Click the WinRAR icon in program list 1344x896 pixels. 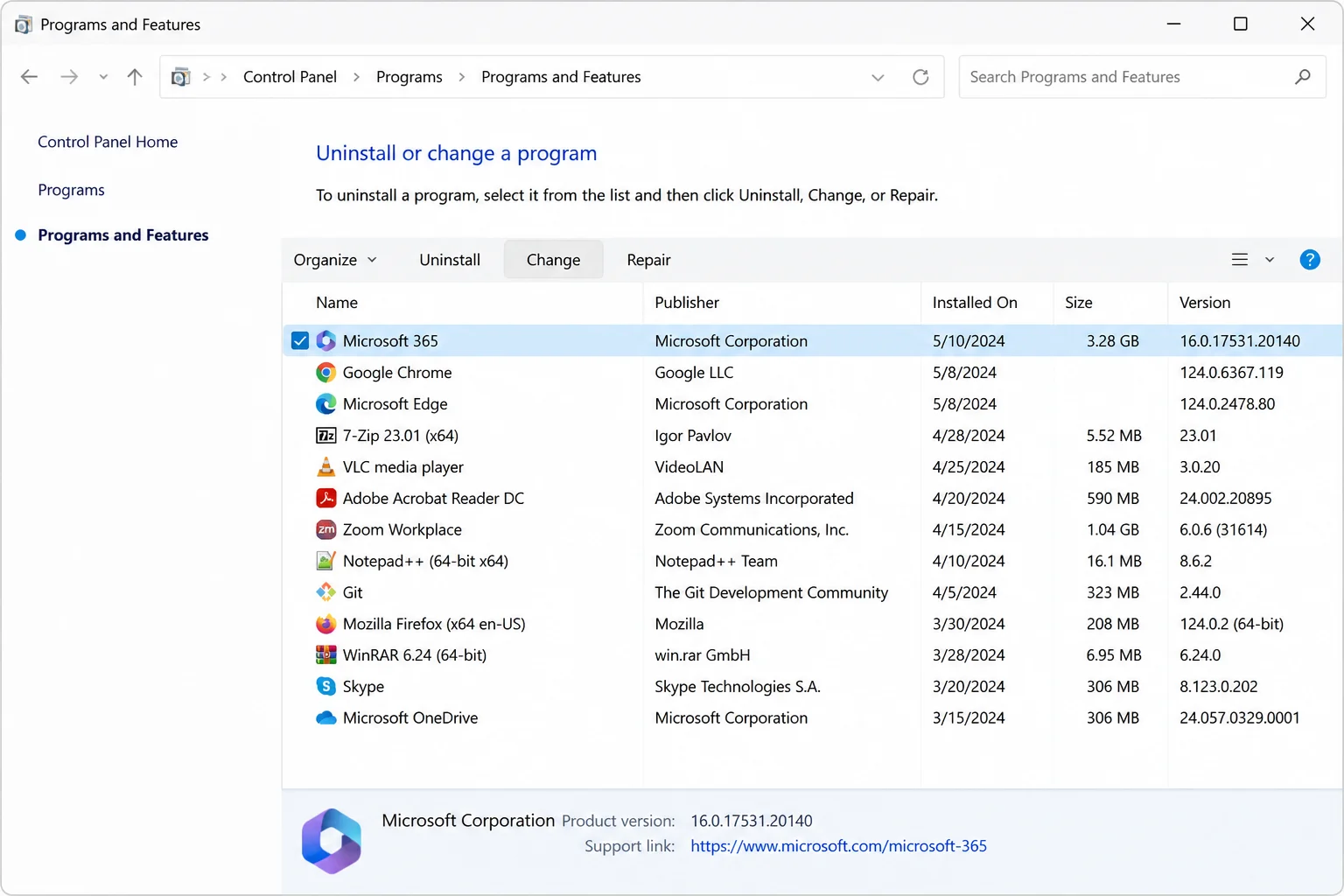pos(326,654)
